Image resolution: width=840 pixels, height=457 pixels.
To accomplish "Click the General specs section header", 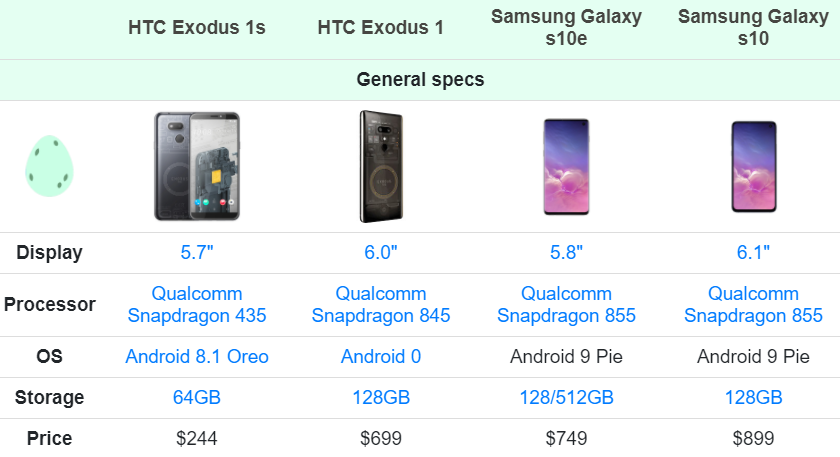I will pos(420,79).
